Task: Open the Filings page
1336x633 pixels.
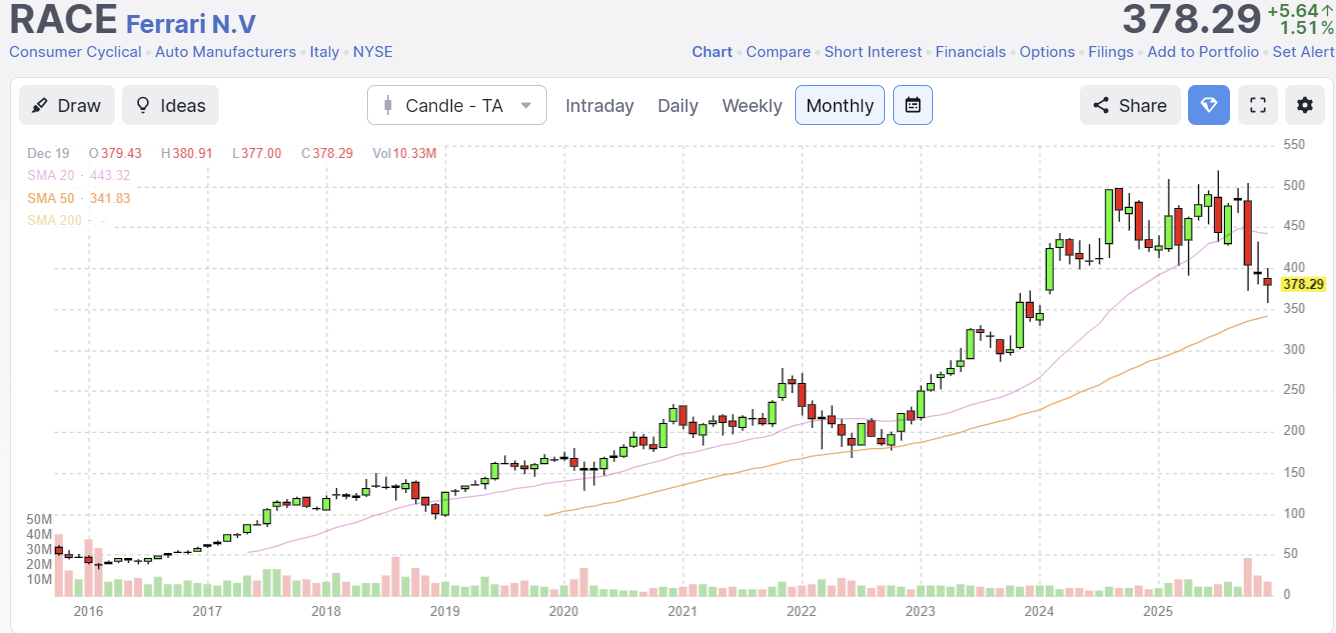Action: pos(1111,52)
